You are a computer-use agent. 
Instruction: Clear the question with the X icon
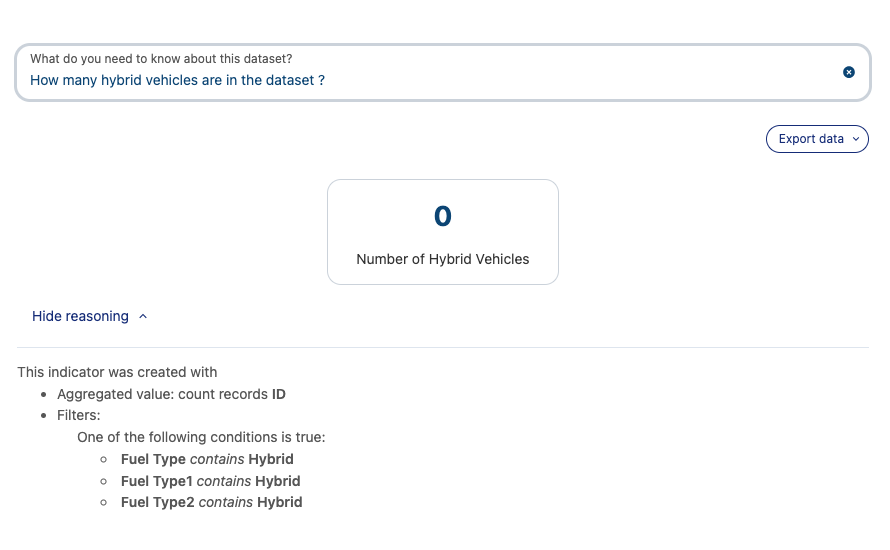click(849, 72)
